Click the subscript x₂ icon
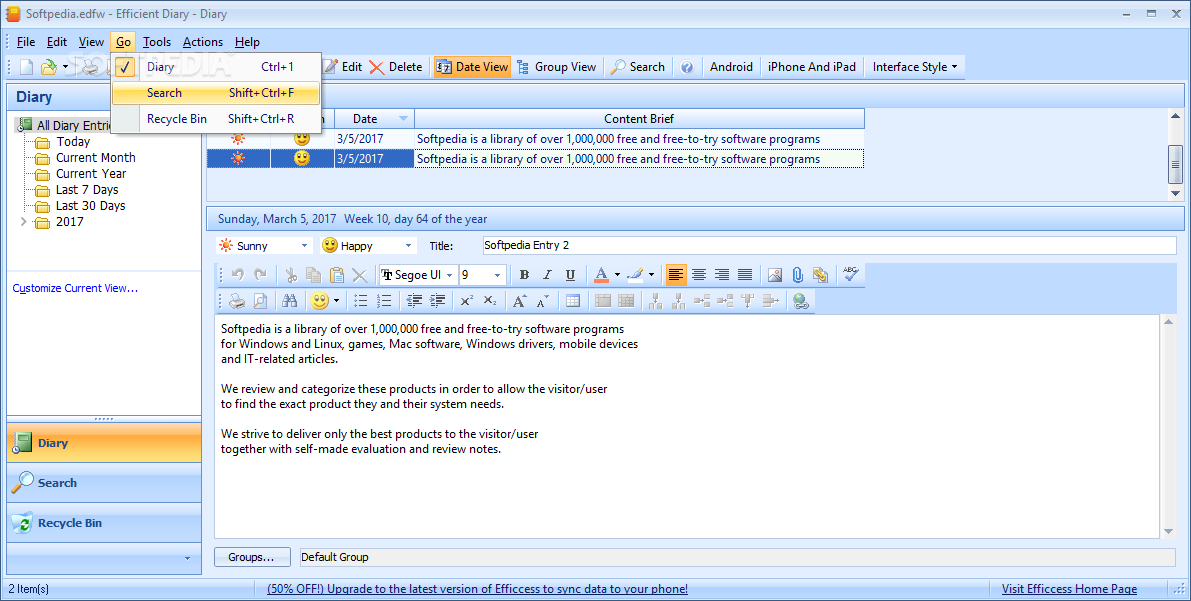The height and width of the screenshot is (601, 1191). click(490, 301)
